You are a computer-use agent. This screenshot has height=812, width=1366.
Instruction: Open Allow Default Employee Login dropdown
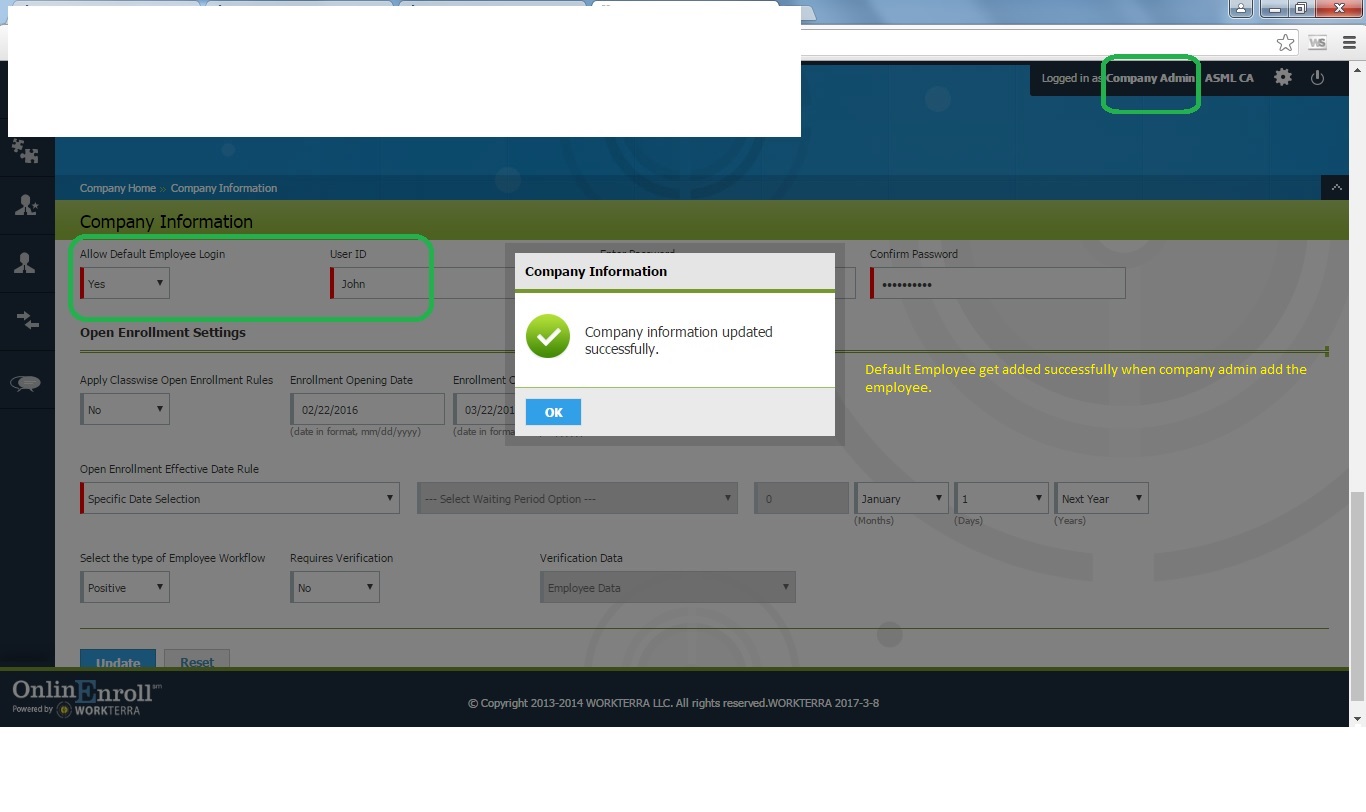(125, 284)
